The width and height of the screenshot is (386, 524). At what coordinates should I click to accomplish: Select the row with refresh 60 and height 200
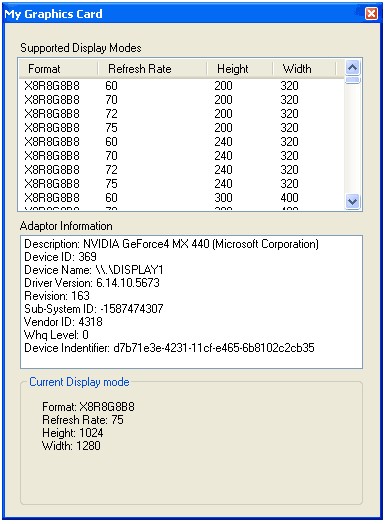click(181, 86)
